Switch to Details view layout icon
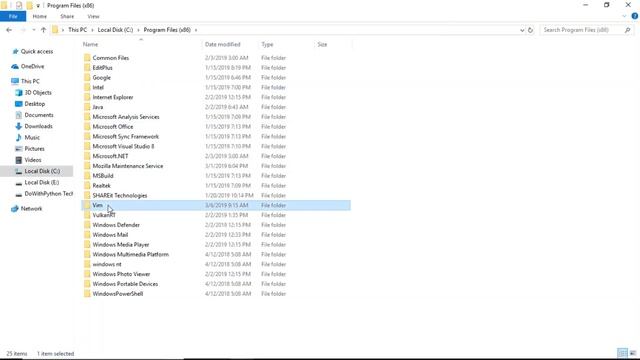This screenshot has height=360, width=640. click(x=622, y=353)
